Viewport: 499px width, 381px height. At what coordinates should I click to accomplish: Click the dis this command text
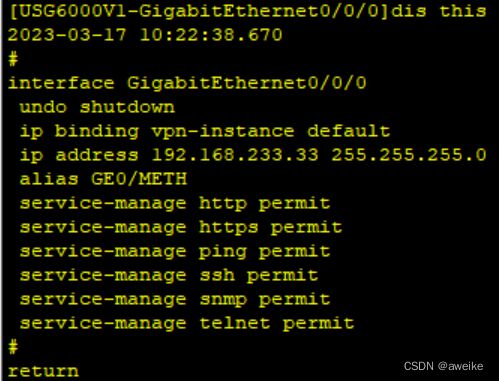point(439,11)
